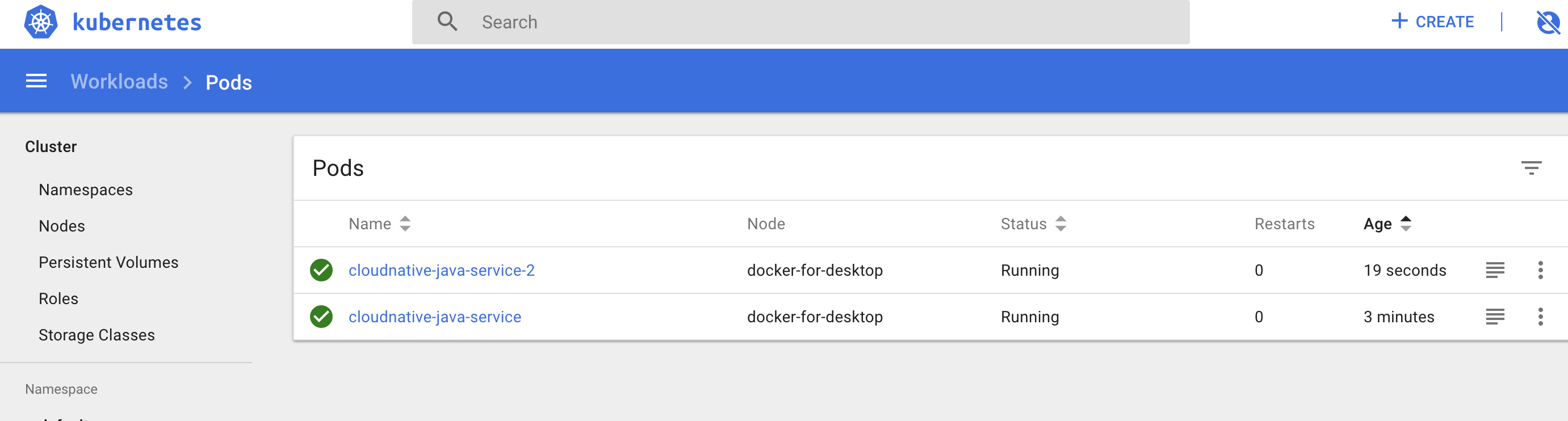This screenshot has width=1568, height=421.
Task: Open Persistent Volumes sidebar item
Action: click(x=108, y=262)
